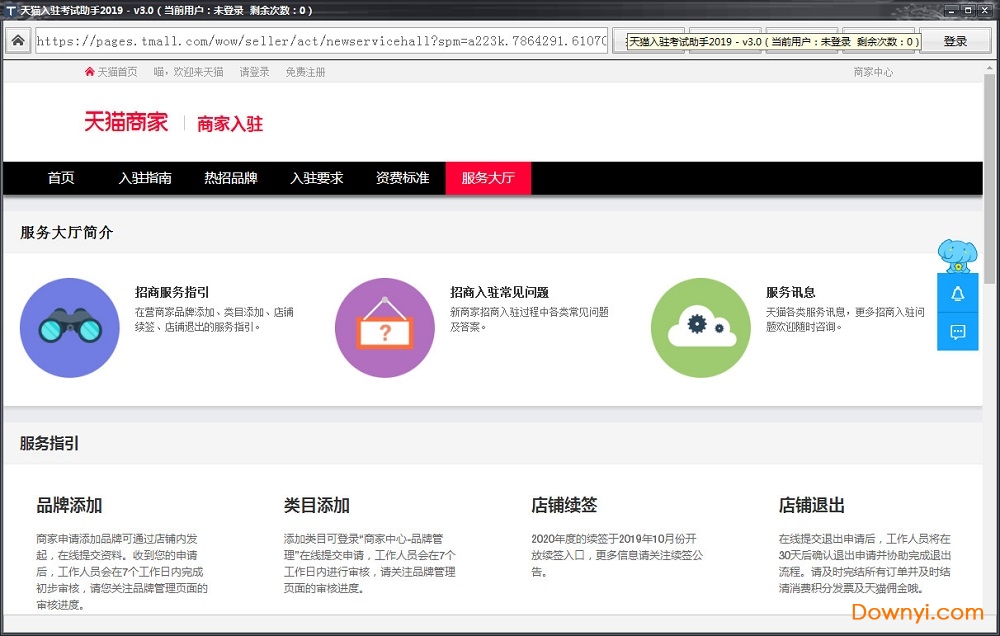
Task: Click the home icon beside the address bar
Action: point(17,41)
